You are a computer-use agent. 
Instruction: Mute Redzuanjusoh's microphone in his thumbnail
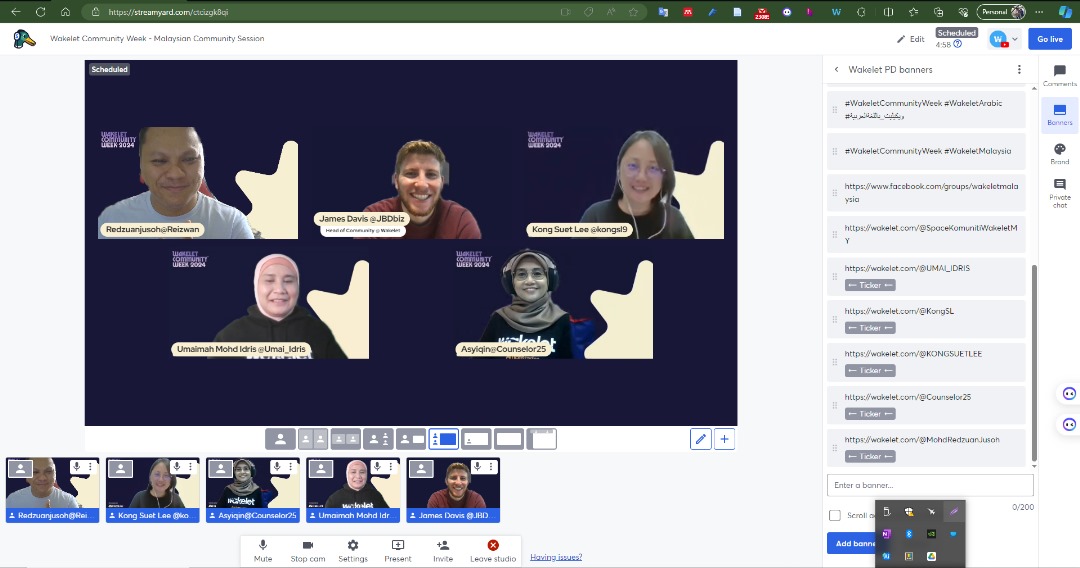coord(76,467)
